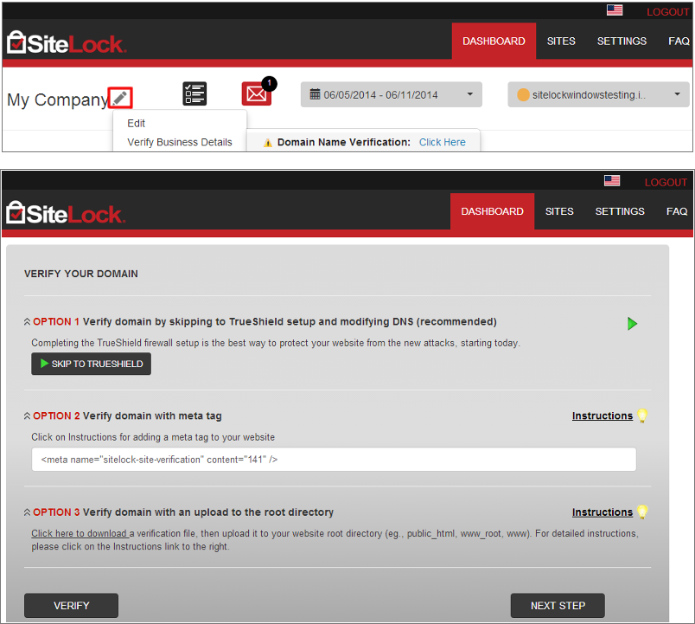Open SITES tab on Verify Domain page
The width and height of the screenshot is (695, 624).
[559, 211]
